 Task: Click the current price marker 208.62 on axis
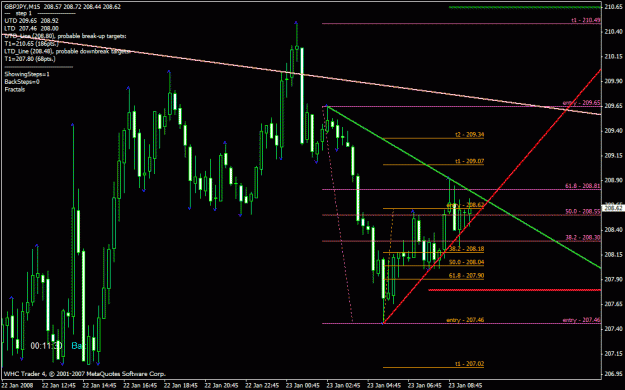coord(614,208)
